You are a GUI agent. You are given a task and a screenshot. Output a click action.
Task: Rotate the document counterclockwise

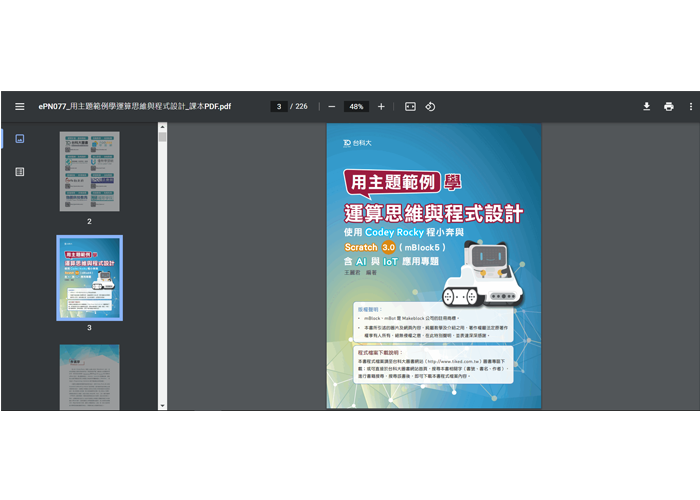(430, 106)
